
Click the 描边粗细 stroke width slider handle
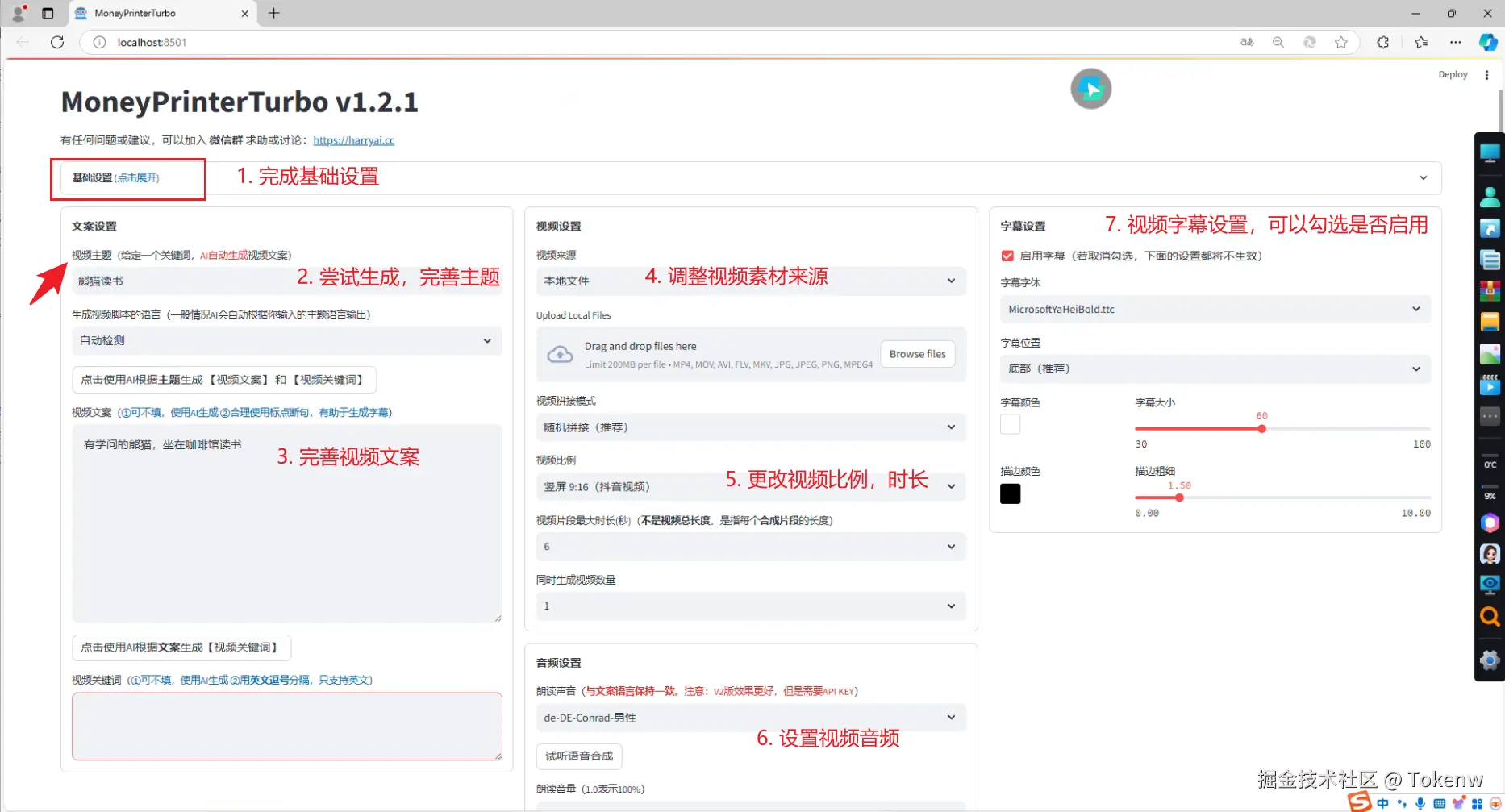(1179, 498)
